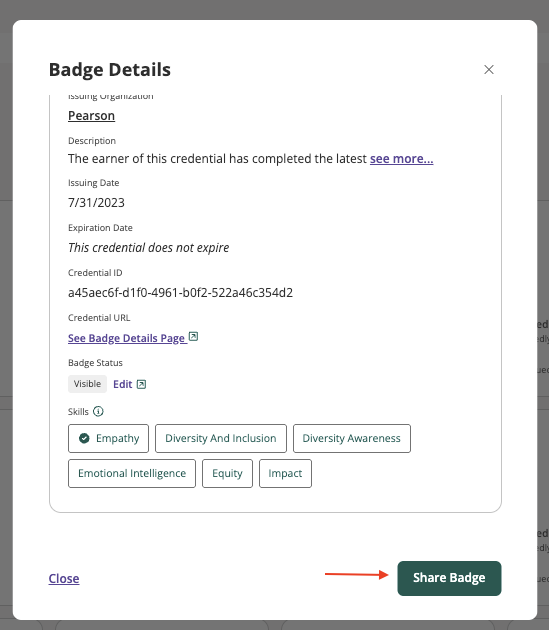Click description text 'The earner of this credential'
The image size is (549, 630).
[x=147, y=159]
